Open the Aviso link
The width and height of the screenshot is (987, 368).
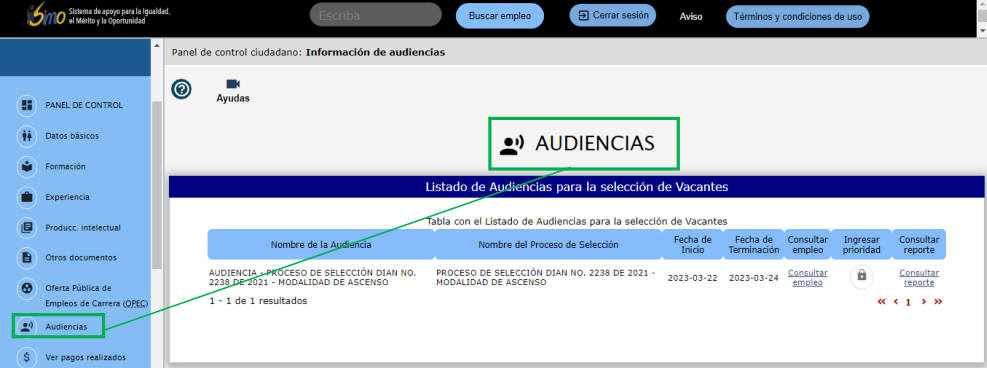691,17
